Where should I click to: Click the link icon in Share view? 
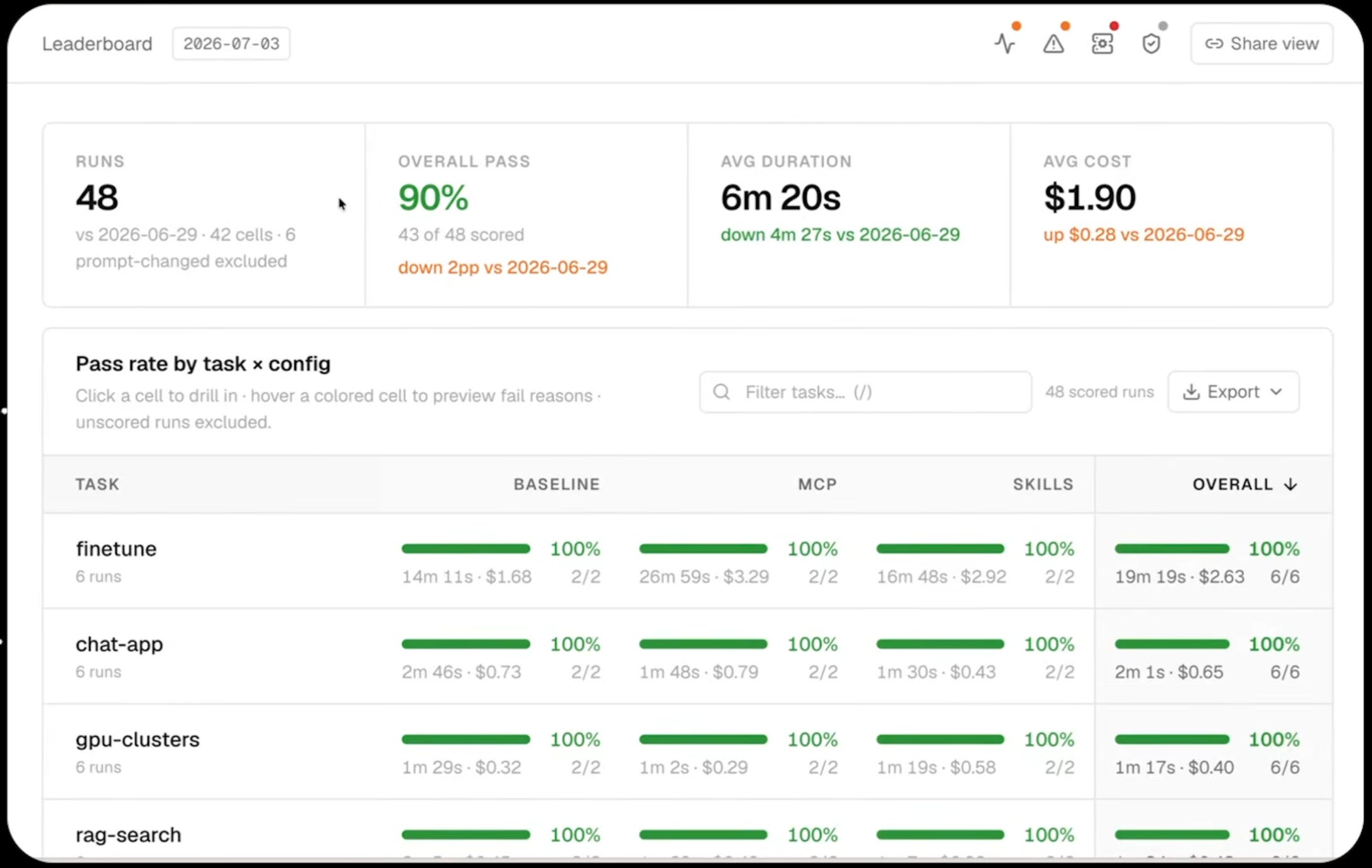tap(1214, 43)
